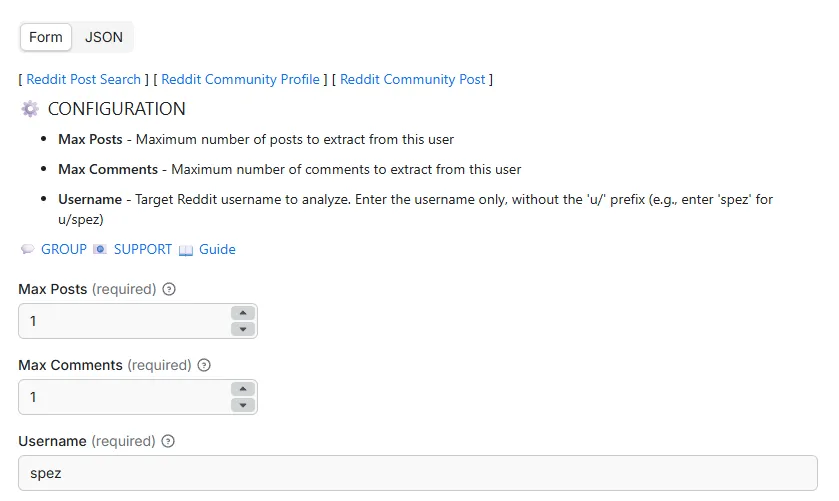Decrease Max Comments with down arrow
Viewport: 839px width, 501px height.
[243, 405]
